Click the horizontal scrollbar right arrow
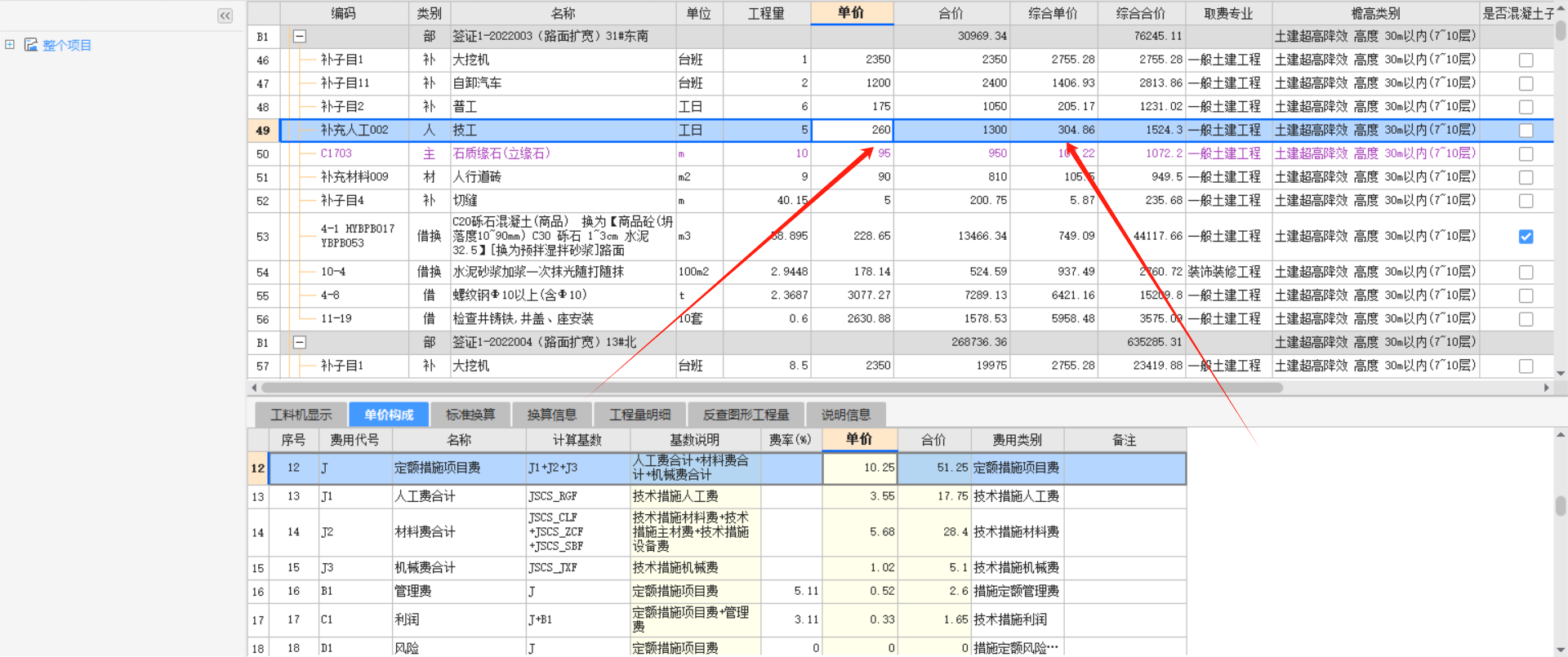The image size is (1568, 657). (1547, 388)
